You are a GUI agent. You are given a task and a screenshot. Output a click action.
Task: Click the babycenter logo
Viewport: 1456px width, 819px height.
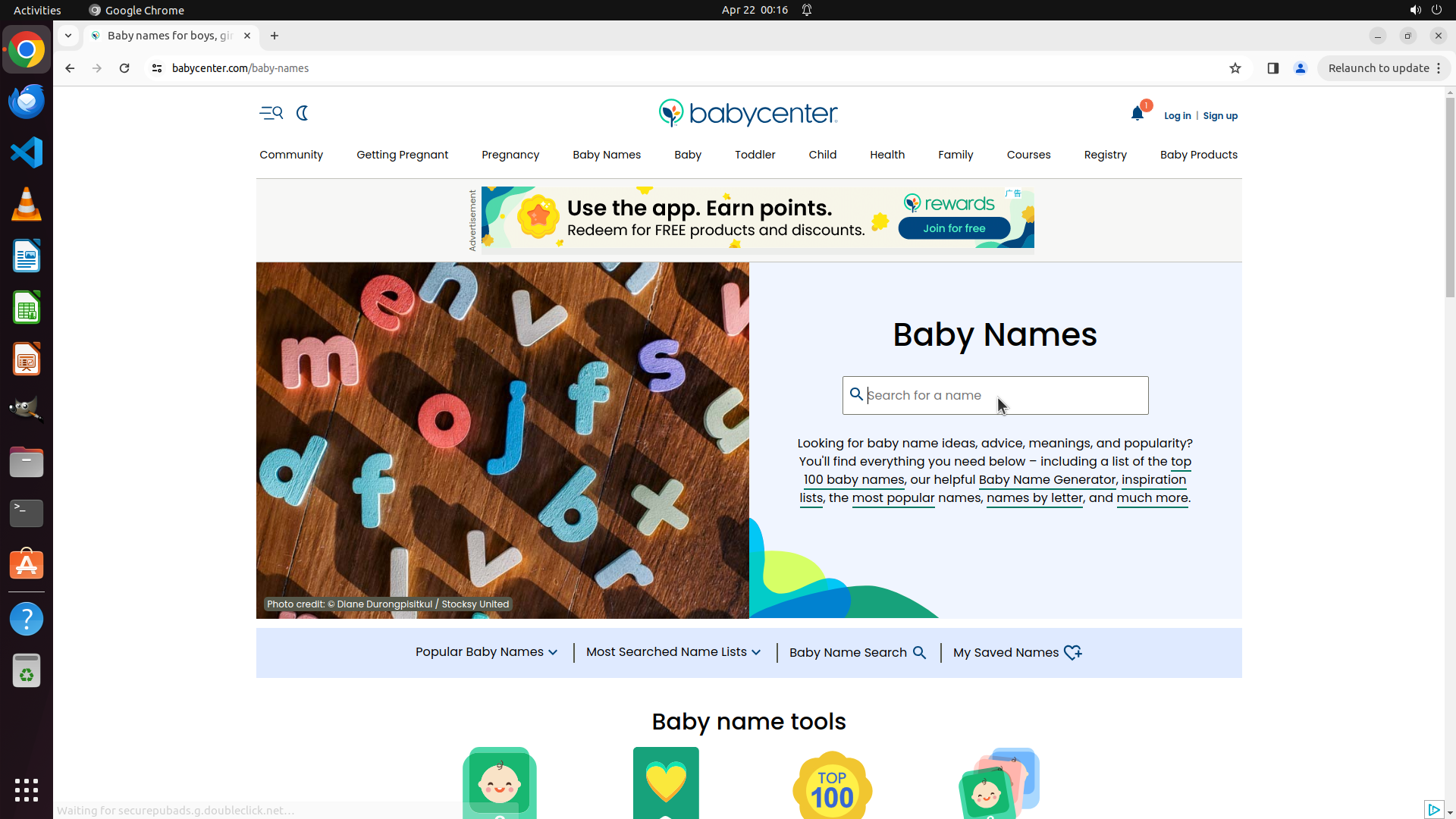748,113
